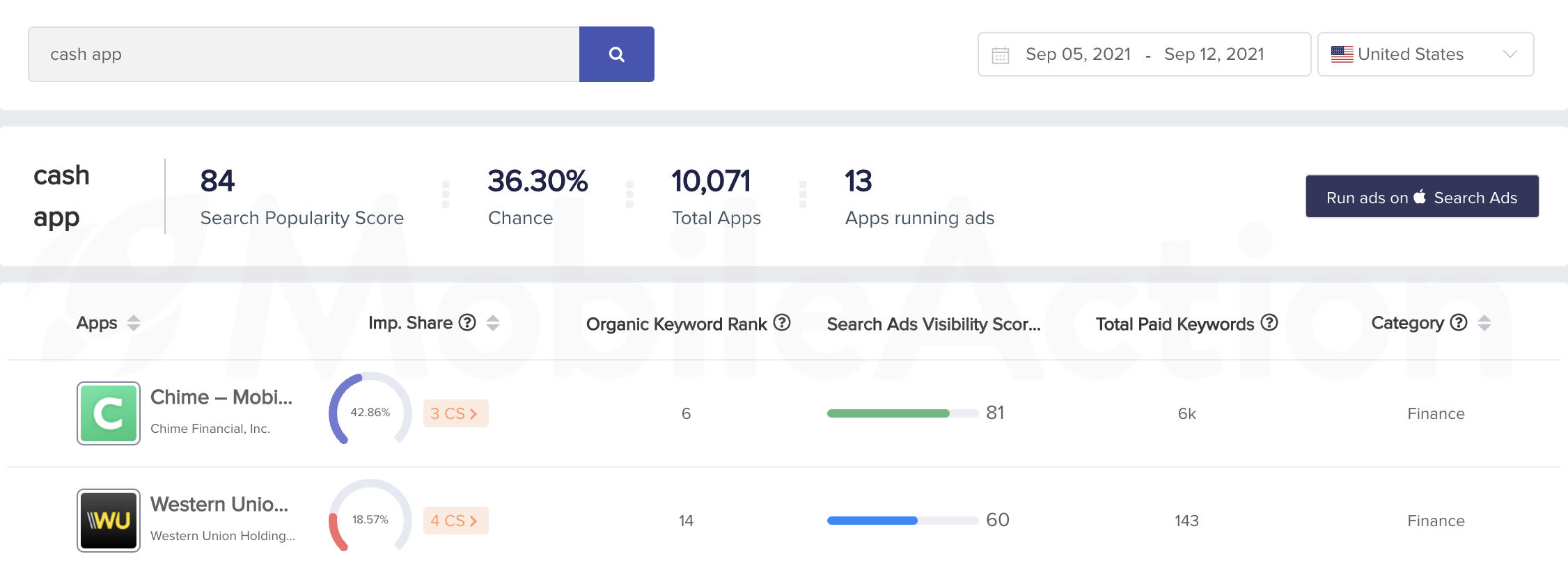
Task: Click the help icon next to Imp. Share
Action: click(x=468, y=322)
